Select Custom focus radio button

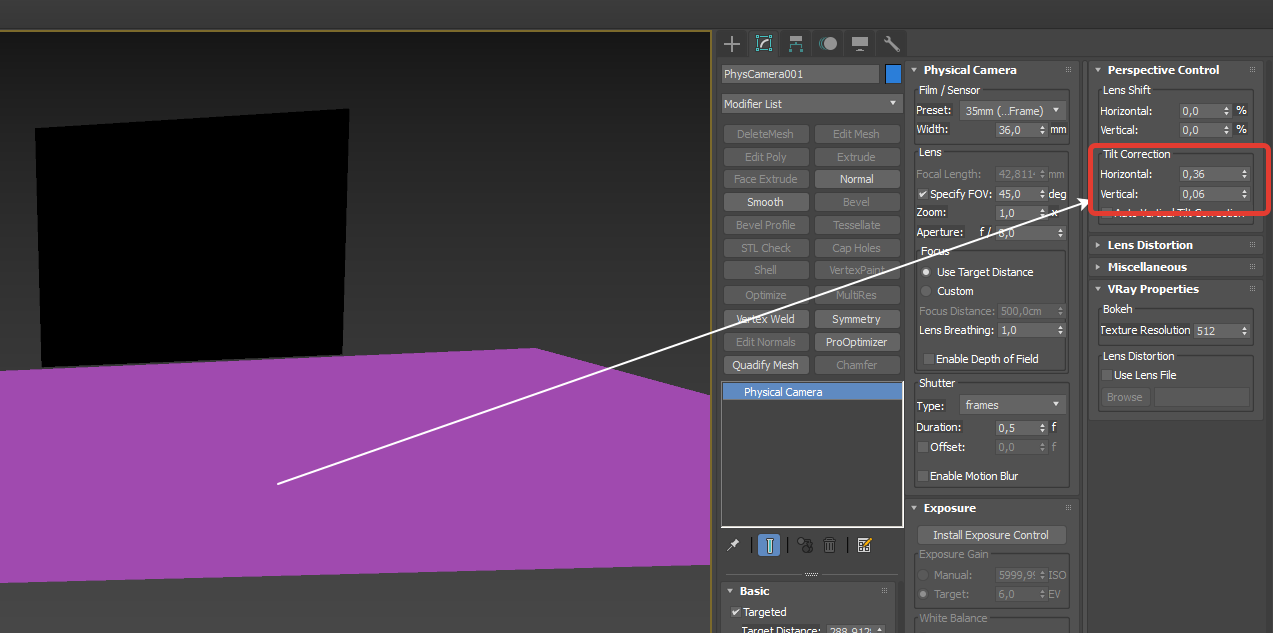click(x=926, y=291)
